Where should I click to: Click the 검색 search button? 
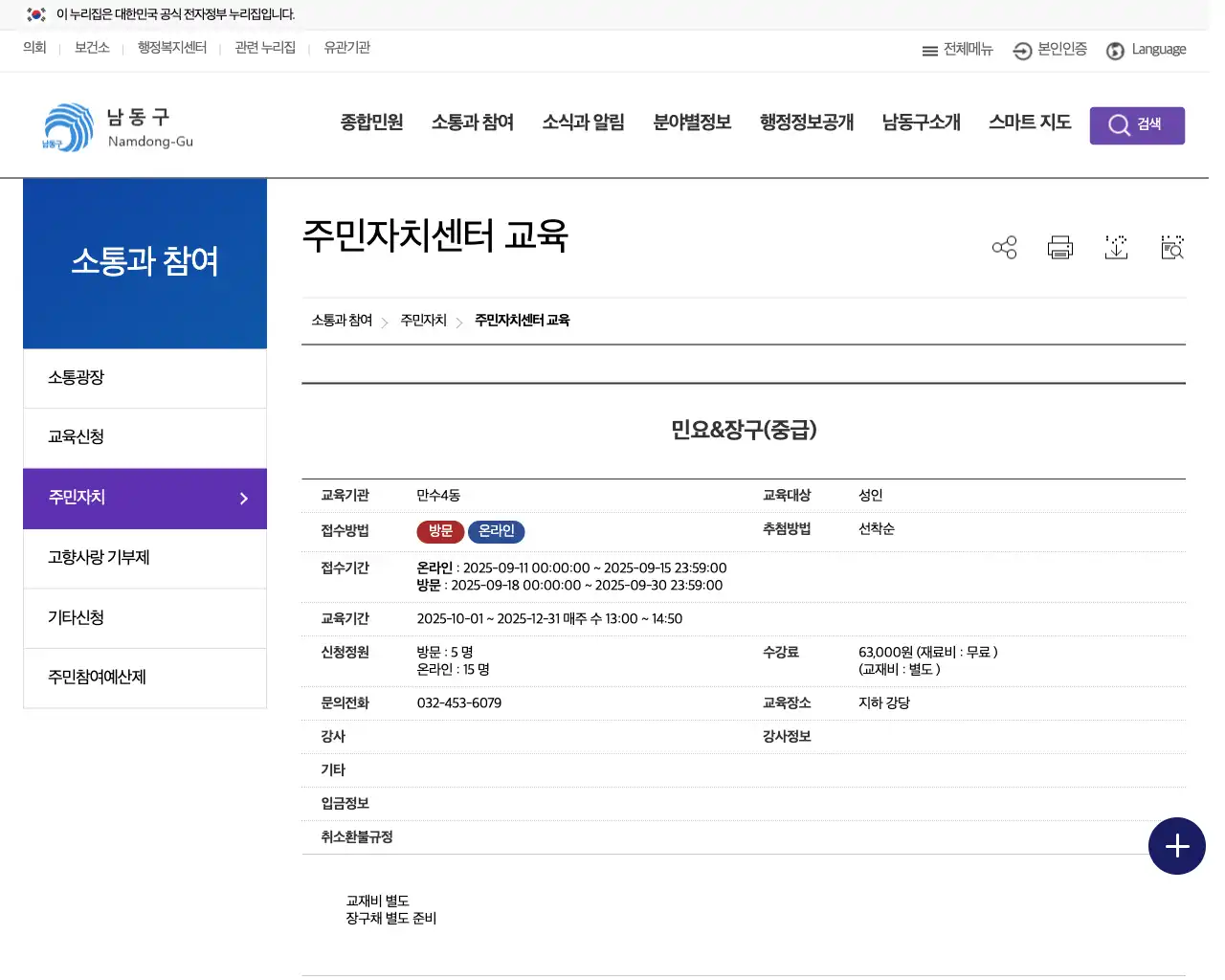click(1137, 124)
